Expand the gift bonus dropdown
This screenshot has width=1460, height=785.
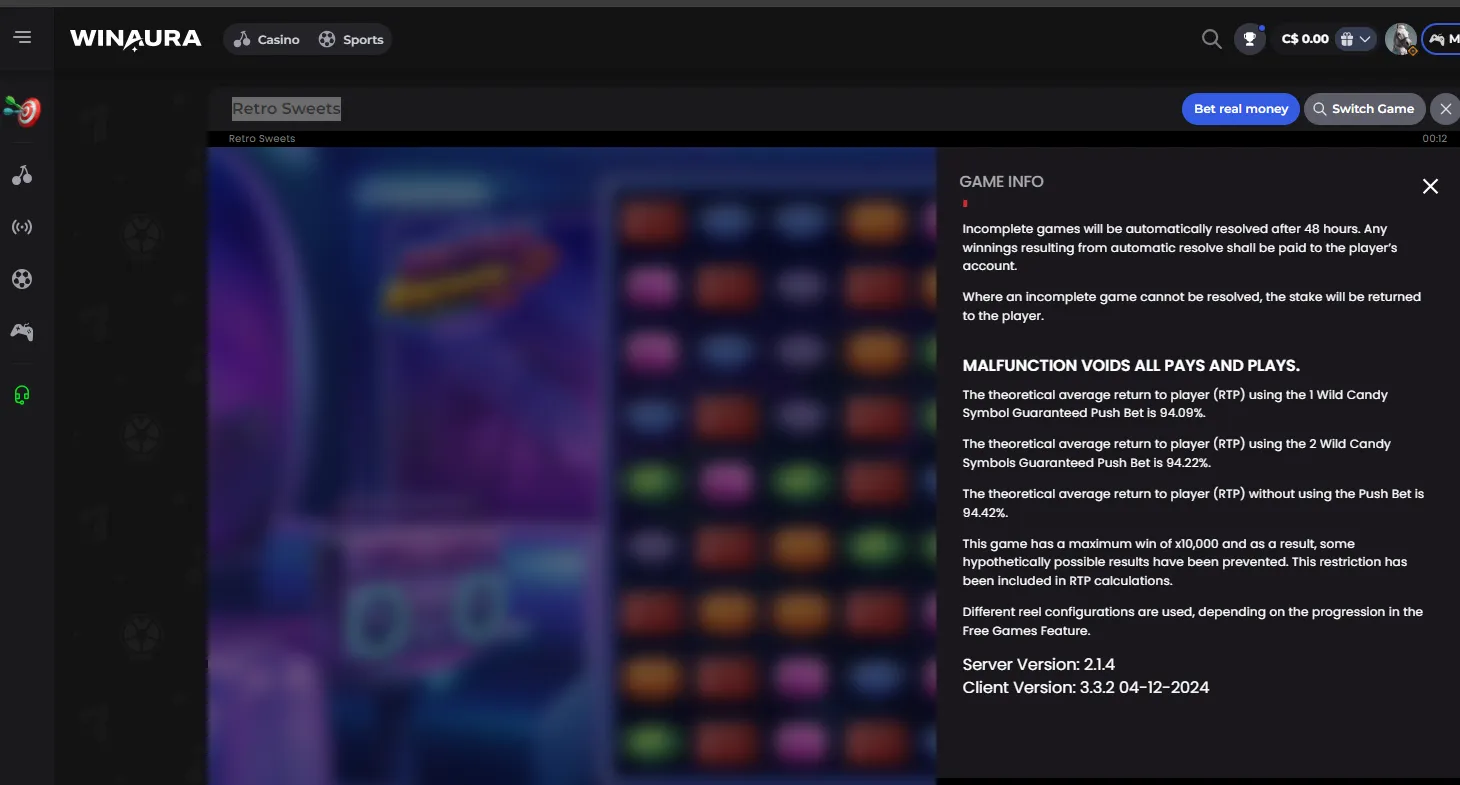click(x=1356, y=39)
